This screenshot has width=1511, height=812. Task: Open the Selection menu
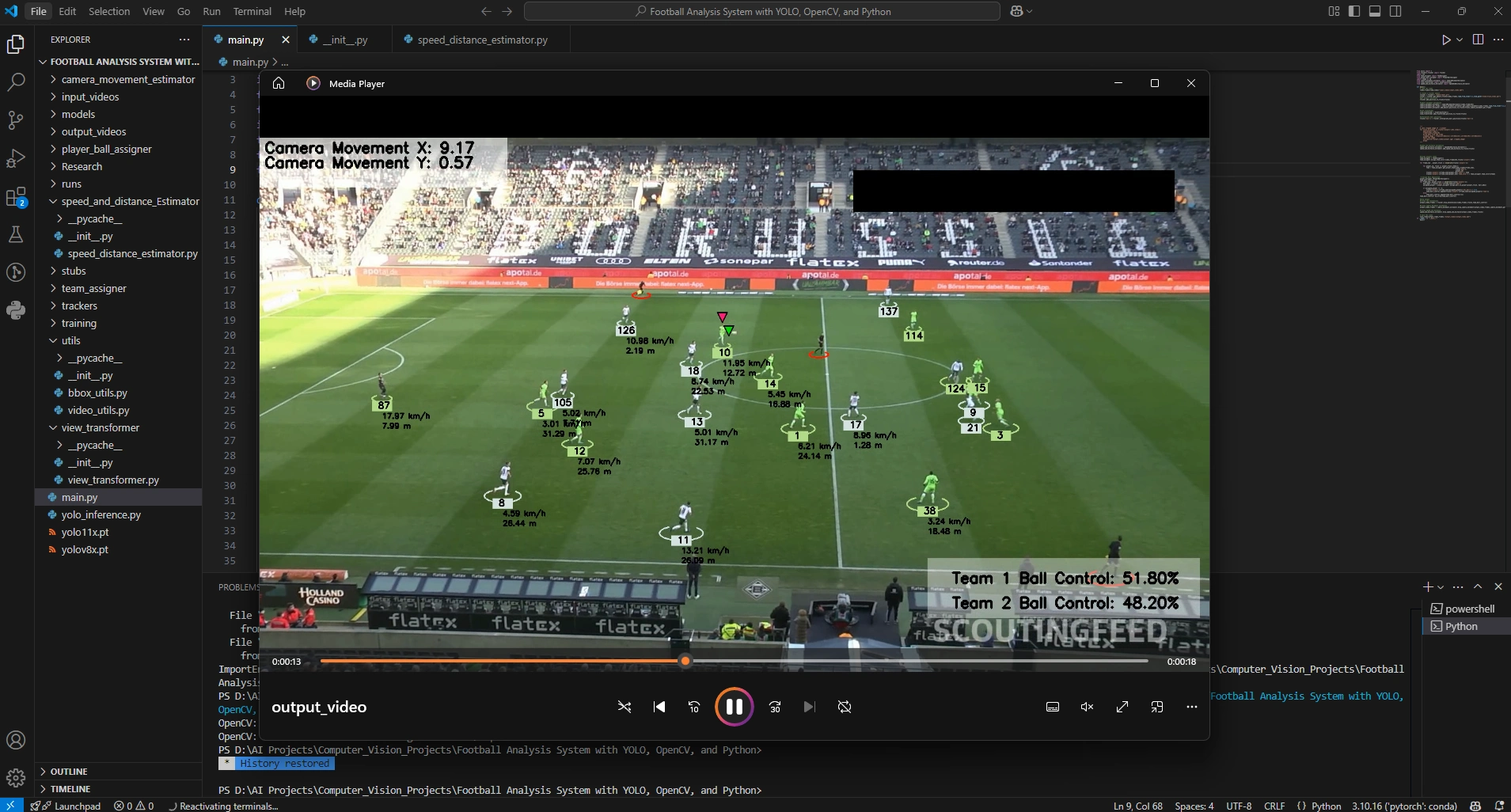109,11
